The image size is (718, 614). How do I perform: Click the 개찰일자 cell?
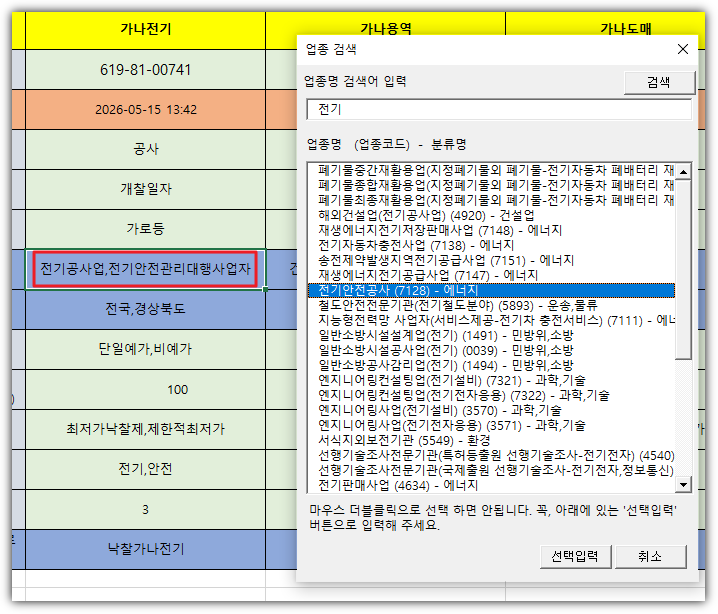coord(146,189)
